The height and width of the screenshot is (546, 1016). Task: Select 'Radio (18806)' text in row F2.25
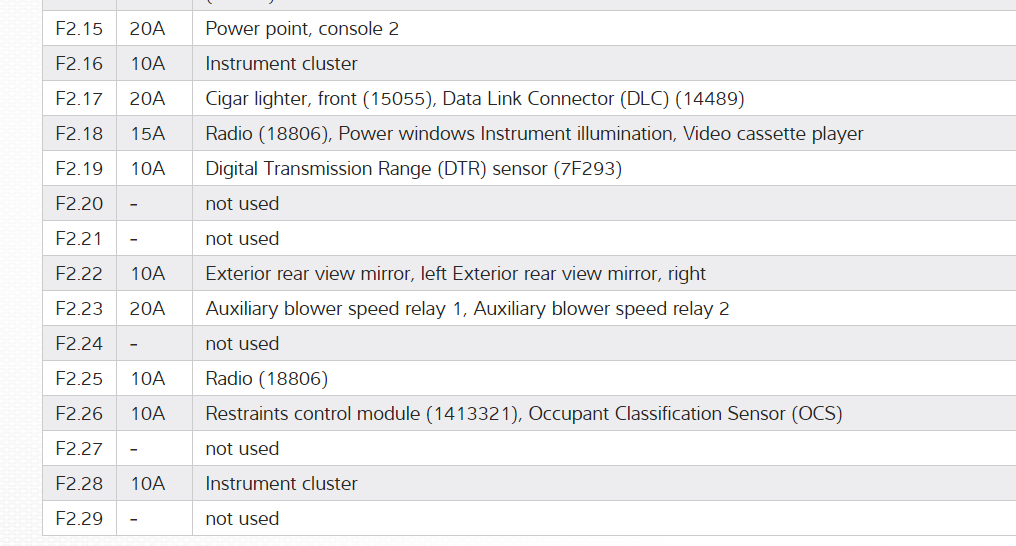[x=266, y=379]
